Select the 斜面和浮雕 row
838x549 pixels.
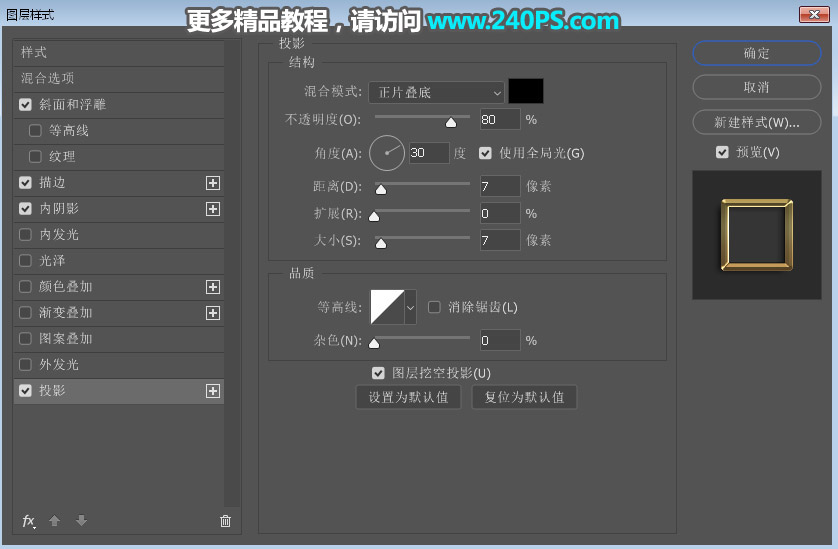coord(118,104)
